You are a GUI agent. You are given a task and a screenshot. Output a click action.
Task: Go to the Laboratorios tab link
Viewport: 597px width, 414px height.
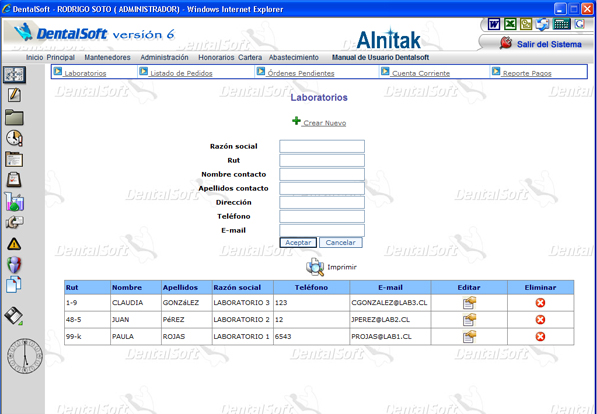click(x=85, y=74)
